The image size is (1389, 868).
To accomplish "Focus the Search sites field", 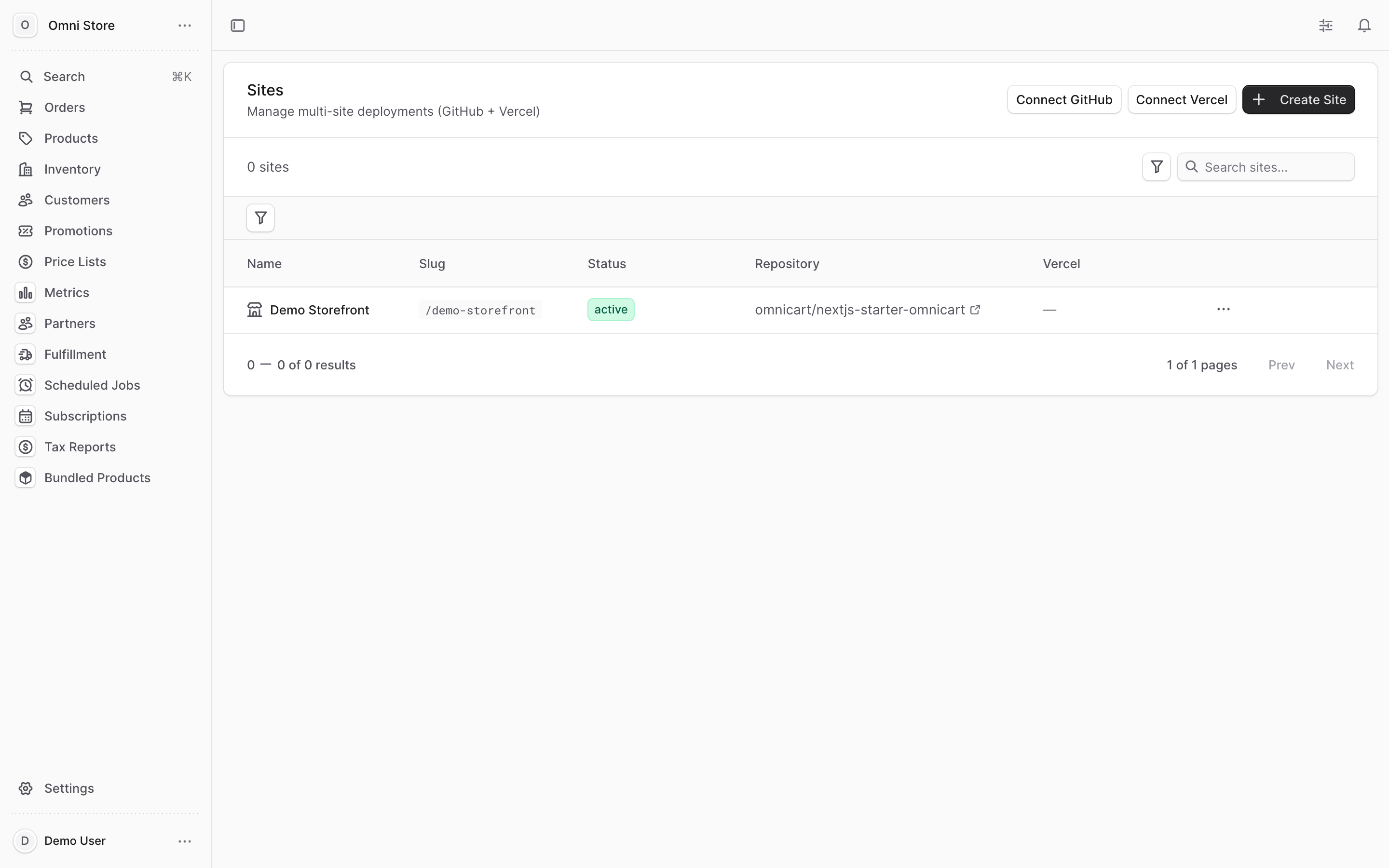I will [x=1266, y=167].
